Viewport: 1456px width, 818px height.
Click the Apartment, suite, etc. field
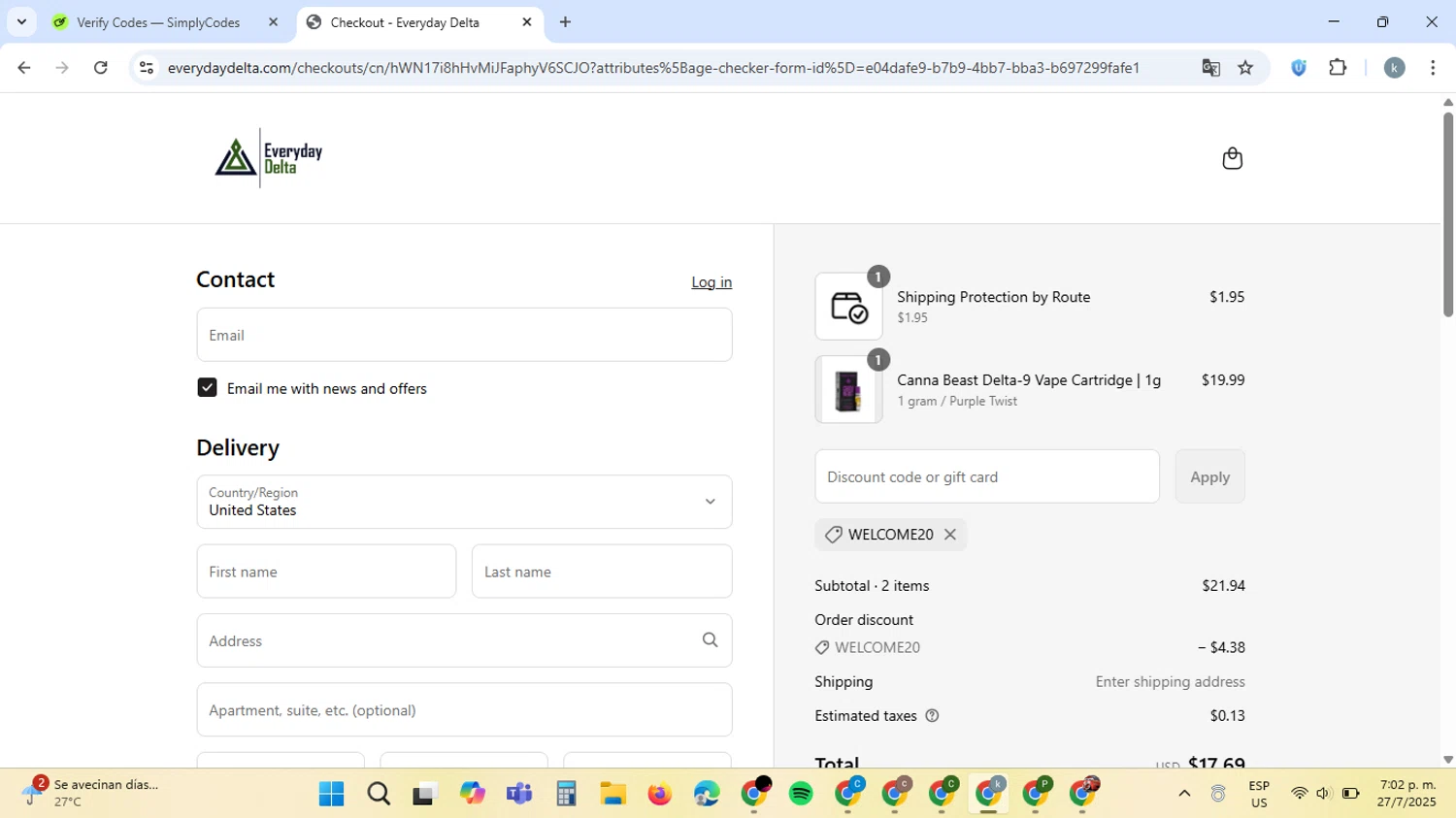click(464, 710)
